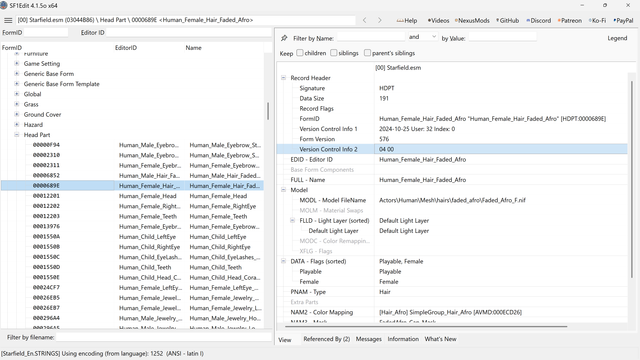
Task: Navigate forward with the right arrow
Action: coord(380,20)
